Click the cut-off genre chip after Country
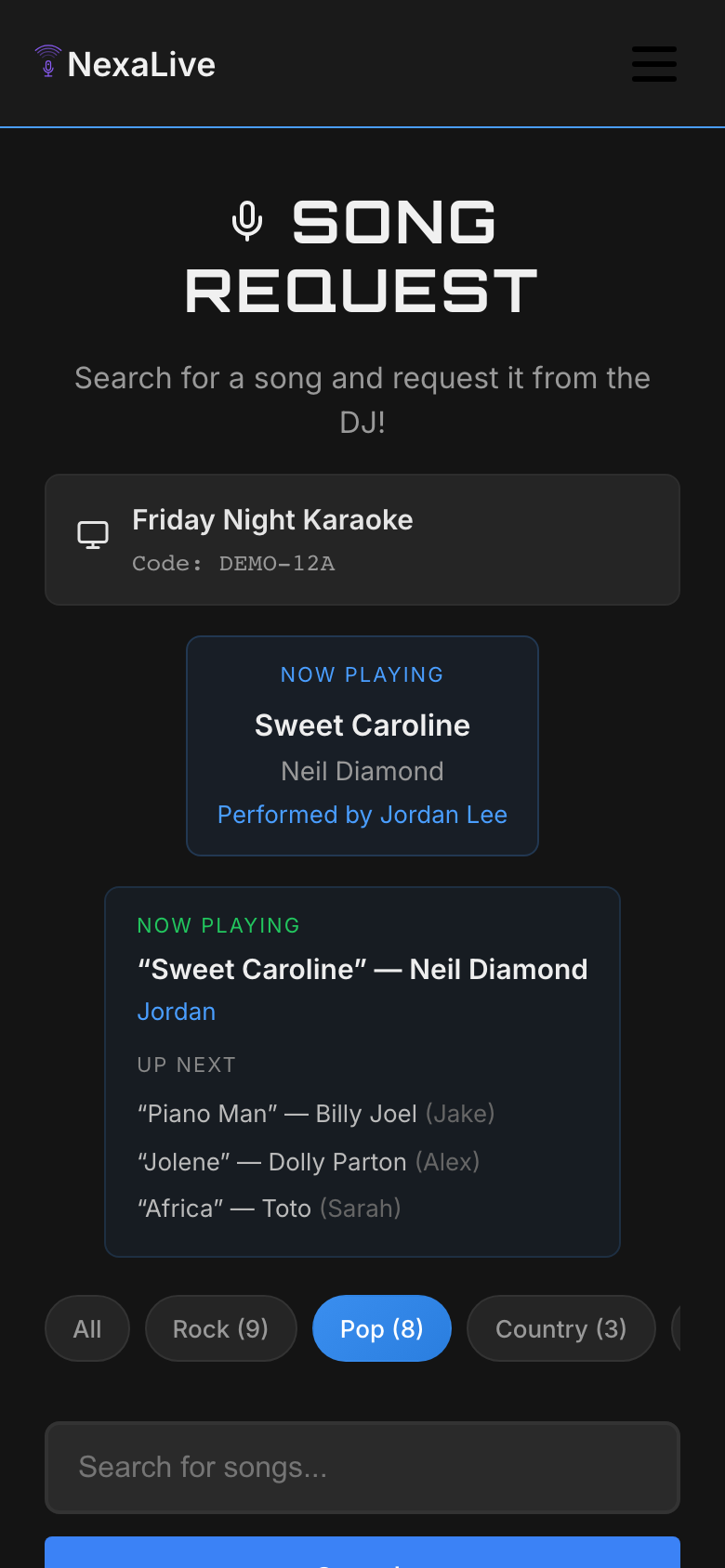 [676, 1328]
